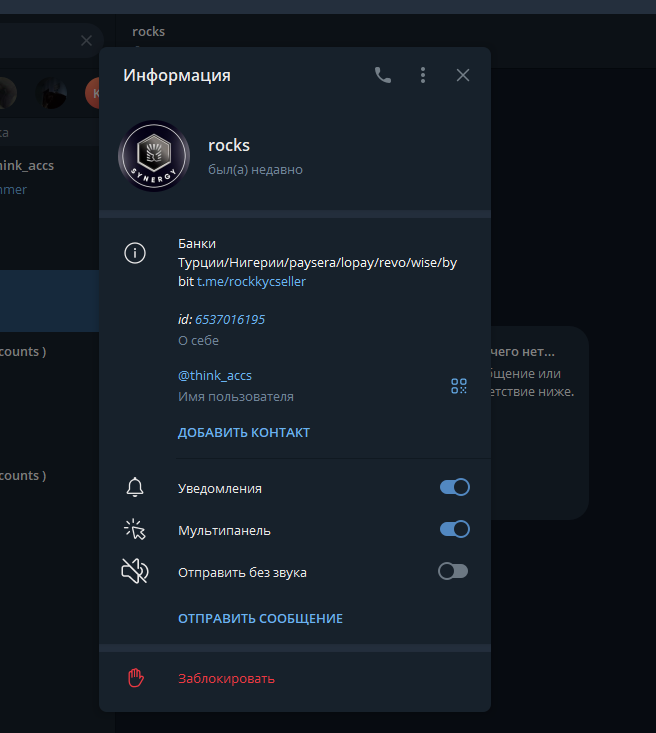Click ОТПРАВИТЬ СООБЩЕНИЕ button
Viewport: 656px width, 733px height.
pyautogui.click(x=260, y=618)
